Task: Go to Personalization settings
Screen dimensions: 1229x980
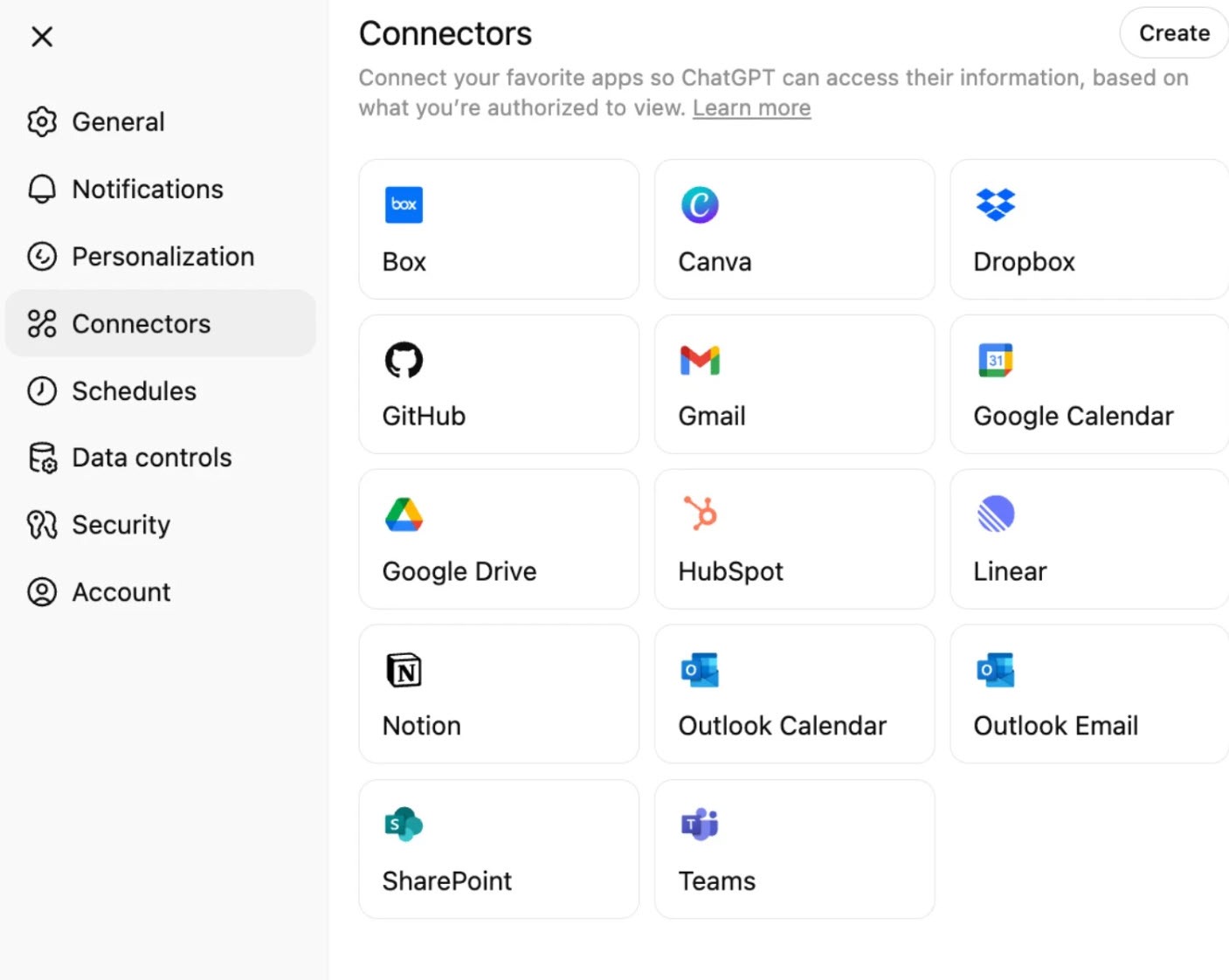Action: (162, 257)
